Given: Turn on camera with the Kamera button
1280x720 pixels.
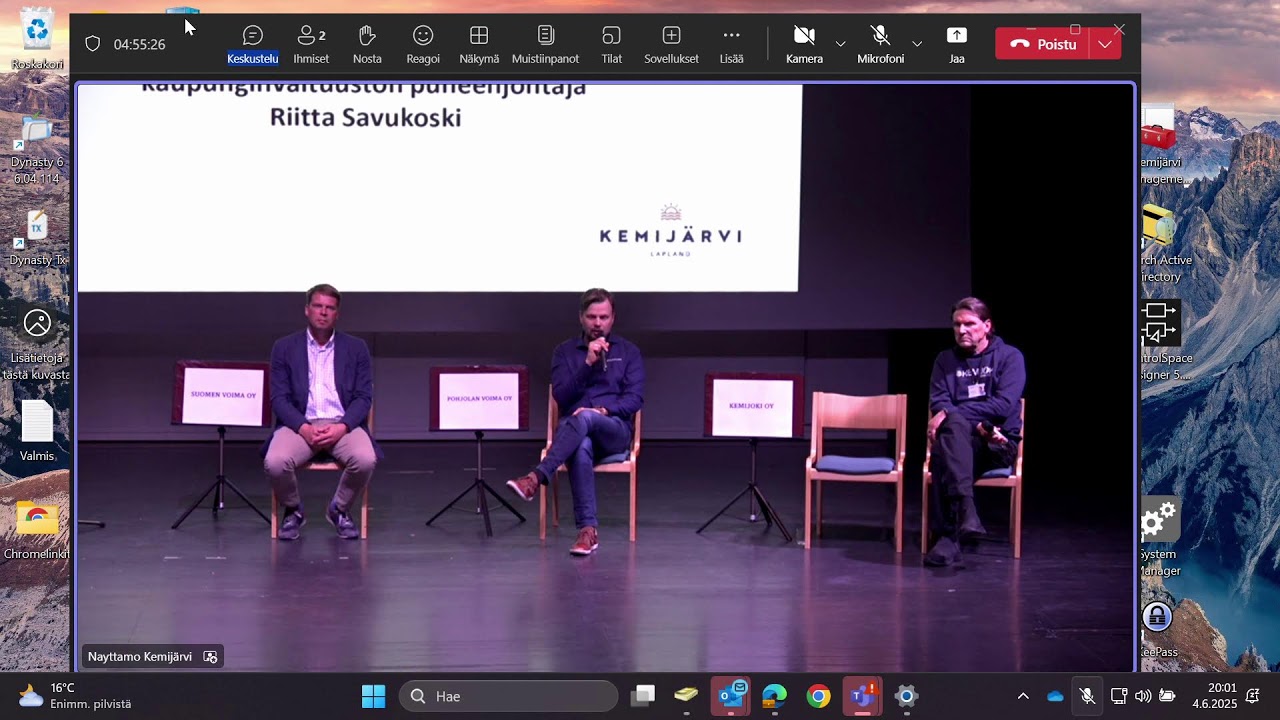Looking at the screenshot, I should click(804, 45).
